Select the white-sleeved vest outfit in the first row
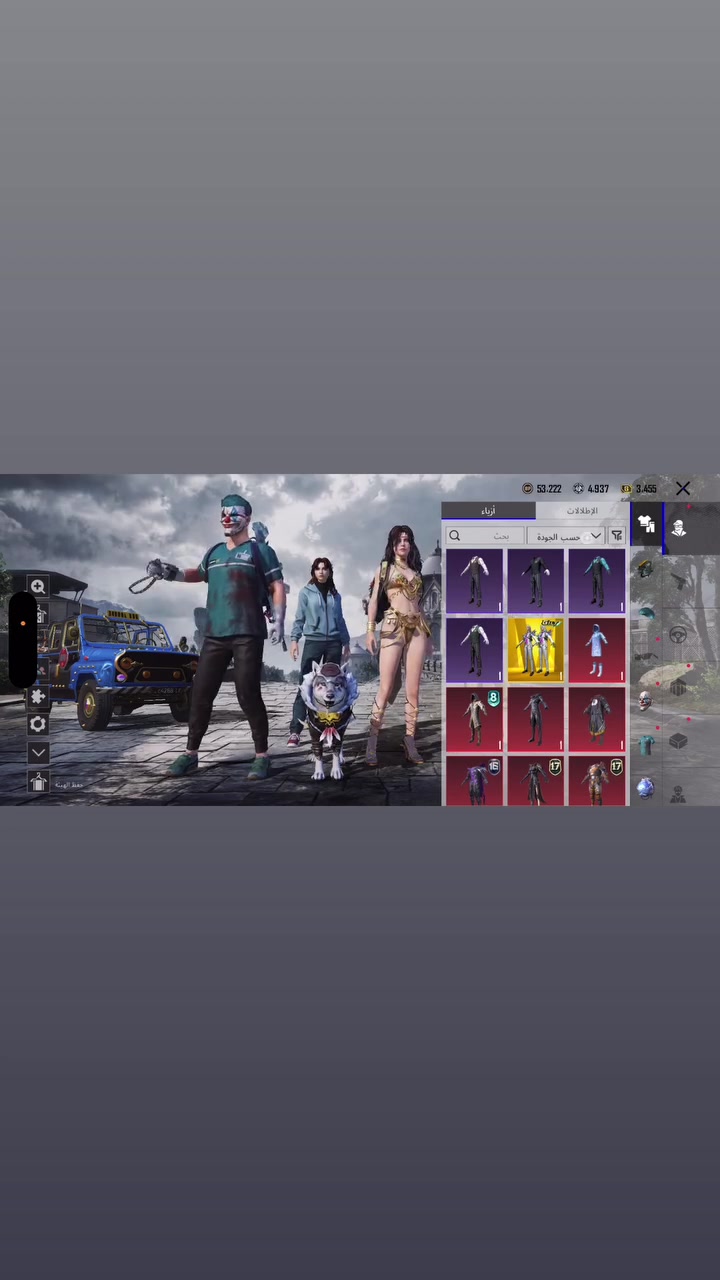 click(474, 581)
